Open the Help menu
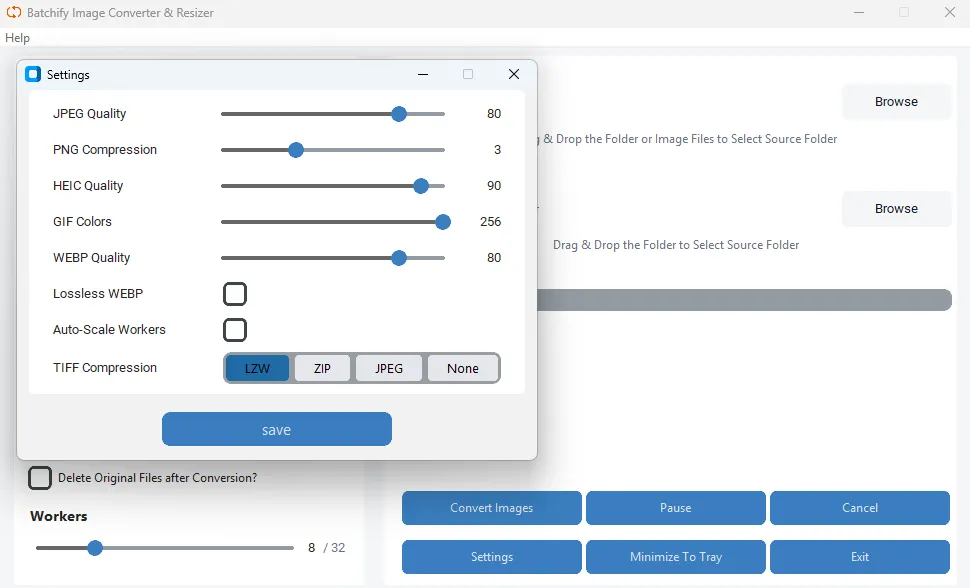 pyautogui.click(x=17, y=37)
